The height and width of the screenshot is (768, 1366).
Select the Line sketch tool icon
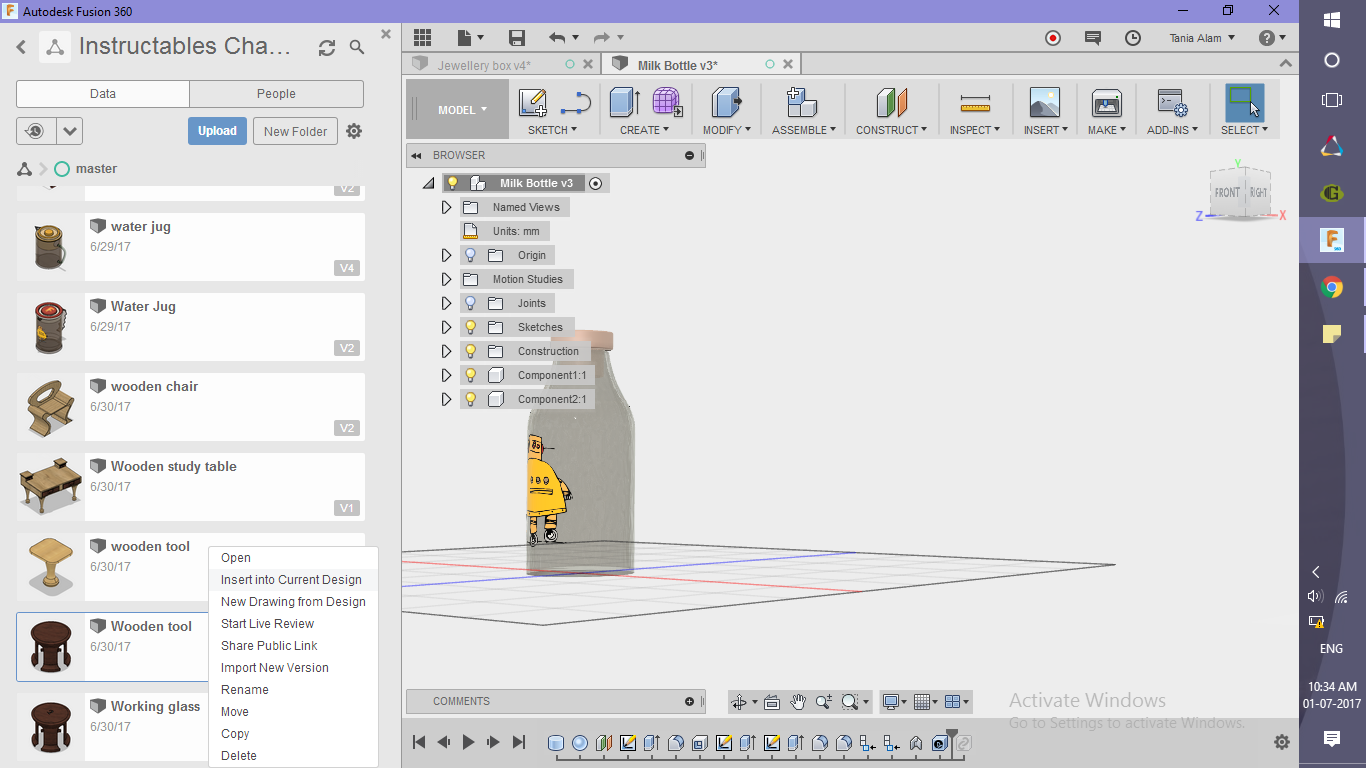pyautogui.click(x=576, y=103)
